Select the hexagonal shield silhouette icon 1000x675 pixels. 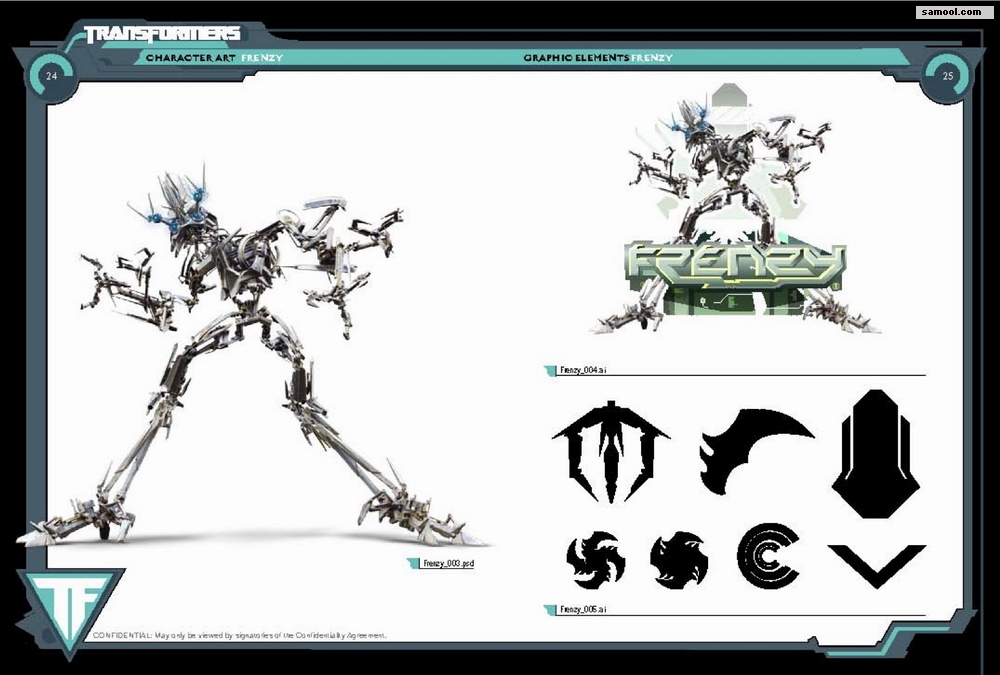(876, 454)
